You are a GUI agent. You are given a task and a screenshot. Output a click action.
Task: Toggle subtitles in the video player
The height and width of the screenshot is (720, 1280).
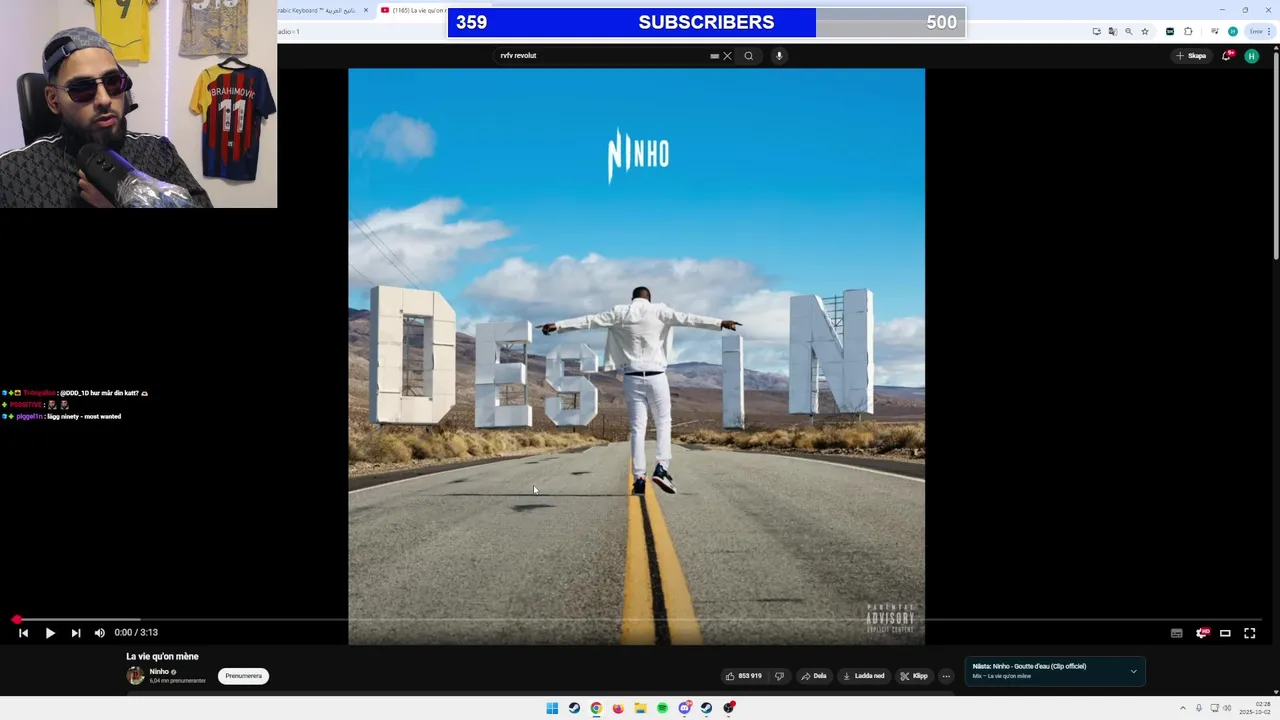tap(1176, 633)
